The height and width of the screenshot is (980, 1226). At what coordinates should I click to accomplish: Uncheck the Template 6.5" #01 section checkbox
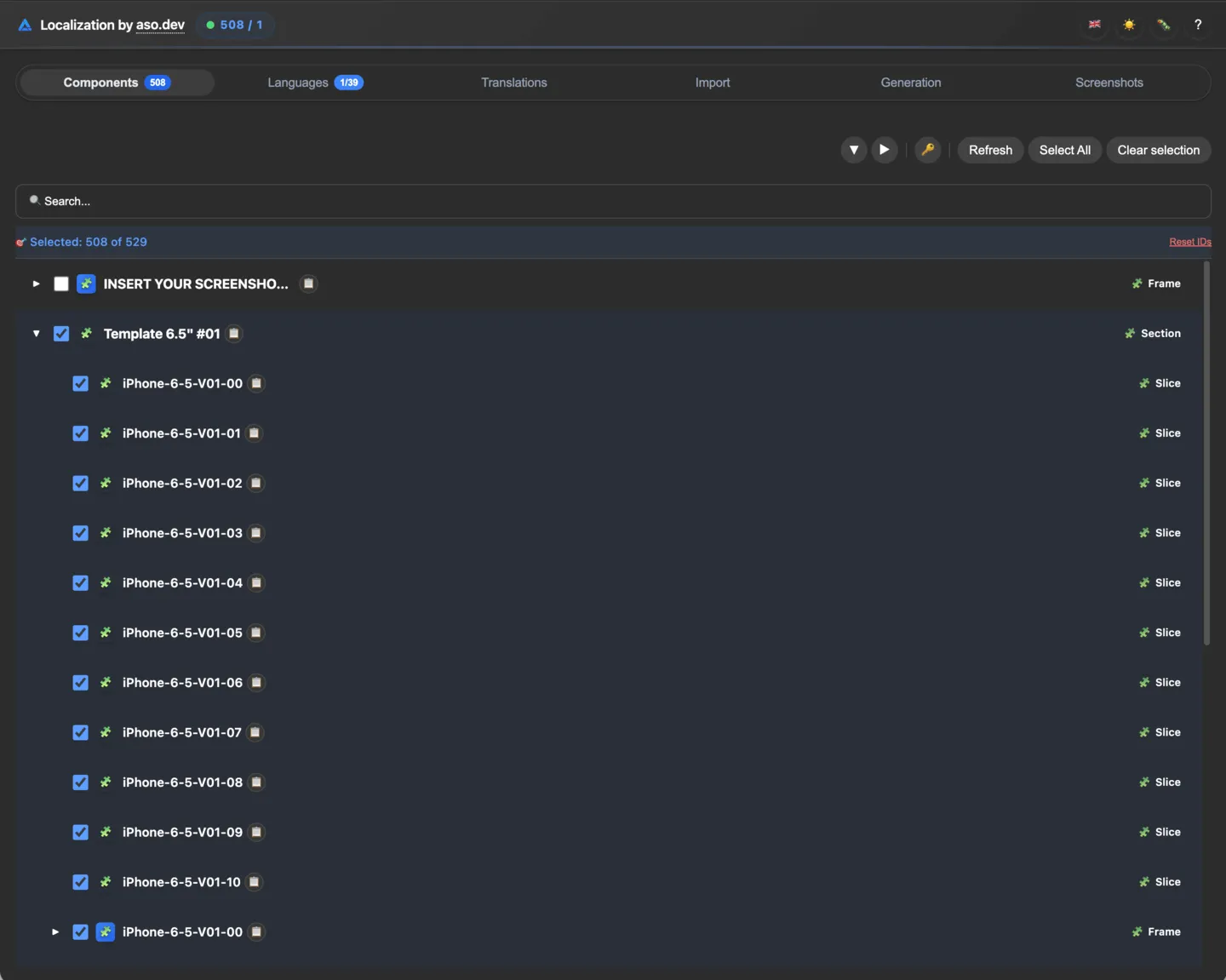(x=61, y=334)
